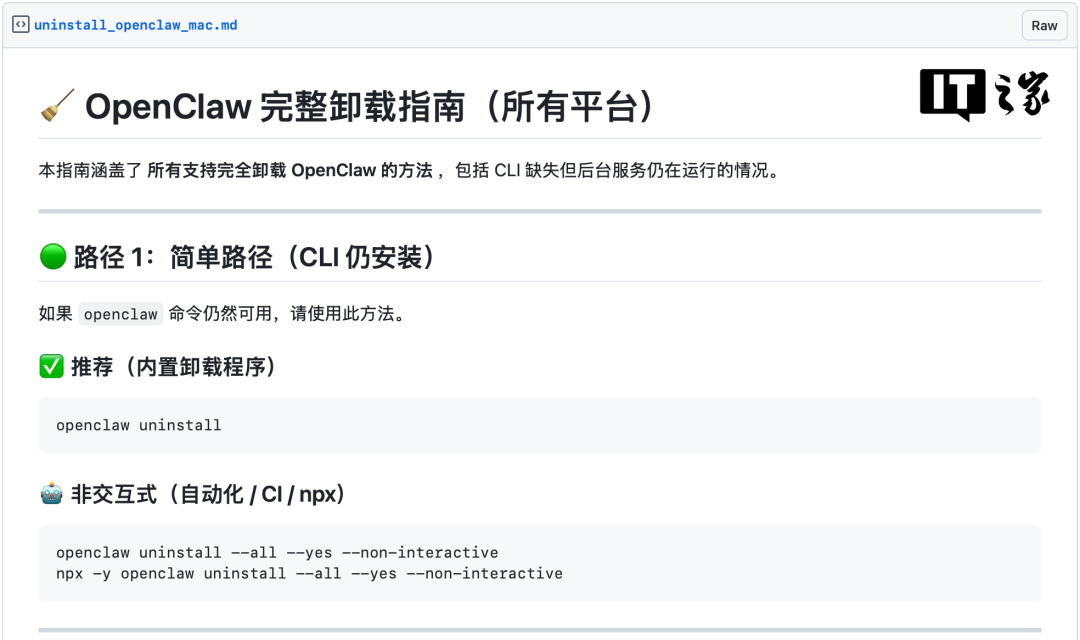This screenshot has width=1080, height=640.
Task: Click the green checkmark emoji beside 推荐
Action: point(51,367)
